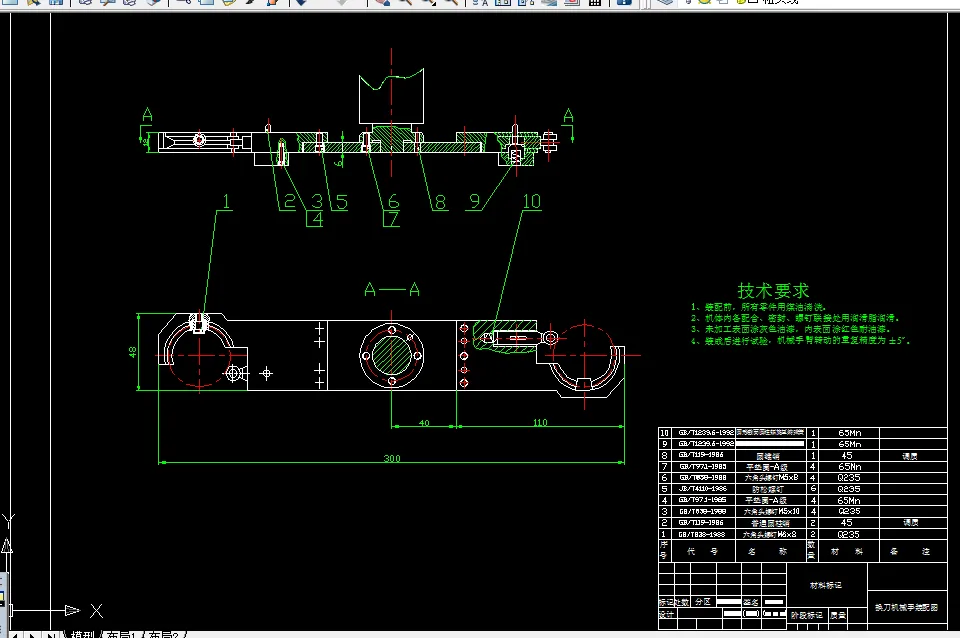Open the 布局2 layout tab
Screen dimensions: 960x638
163,634
